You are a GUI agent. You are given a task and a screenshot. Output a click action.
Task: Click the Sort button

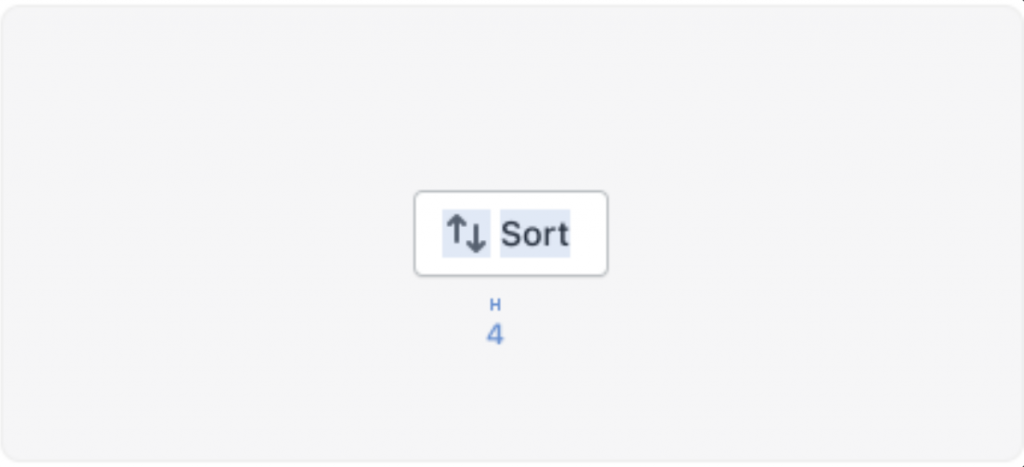pyautogui.click(x=511, y=233)
